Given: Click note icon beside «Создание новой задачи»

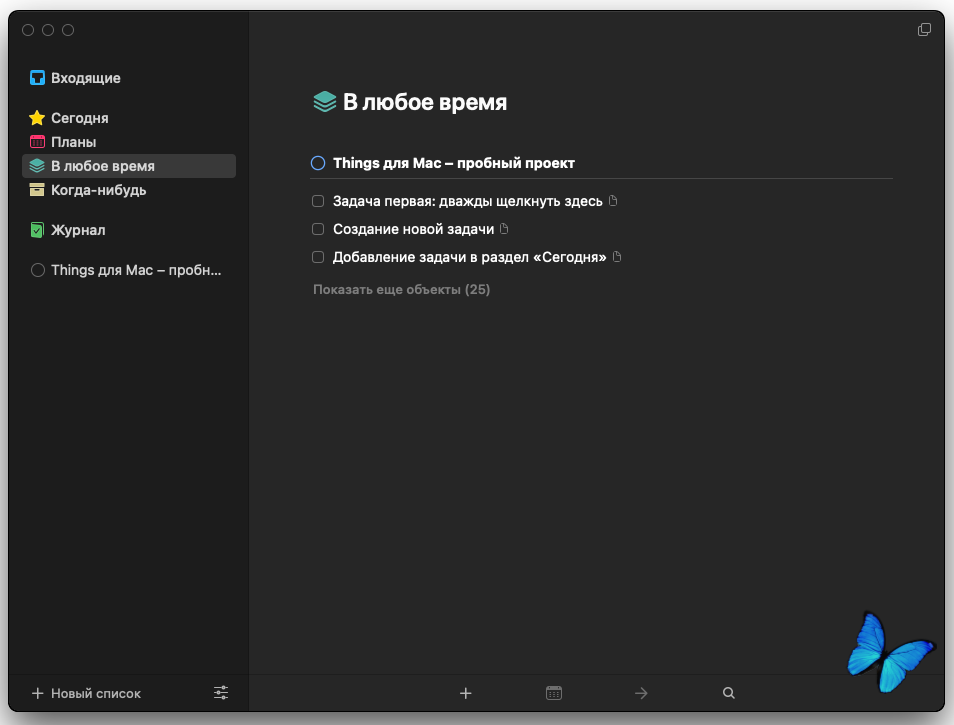Looking at the screenshot, I should (x=504, y=229).
